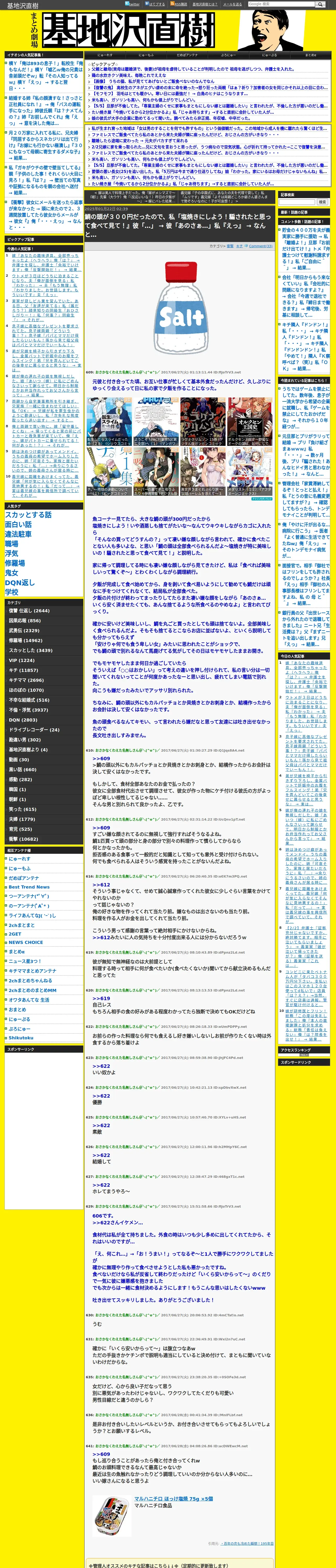Open the VIP (1224) category
The height and width of the screenshot is (1568, 336).
[21, 660]
